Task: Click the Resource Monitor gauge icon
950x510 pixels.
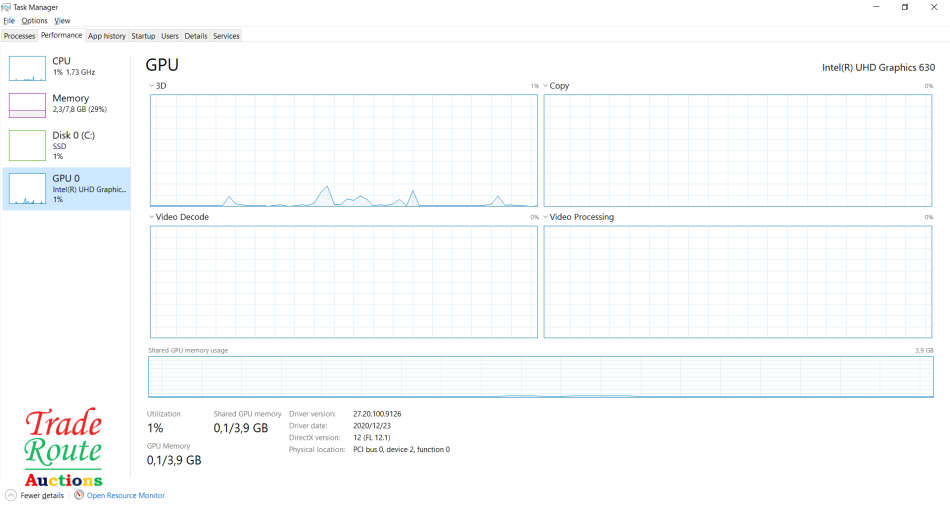Action: (x=79, y=495)
